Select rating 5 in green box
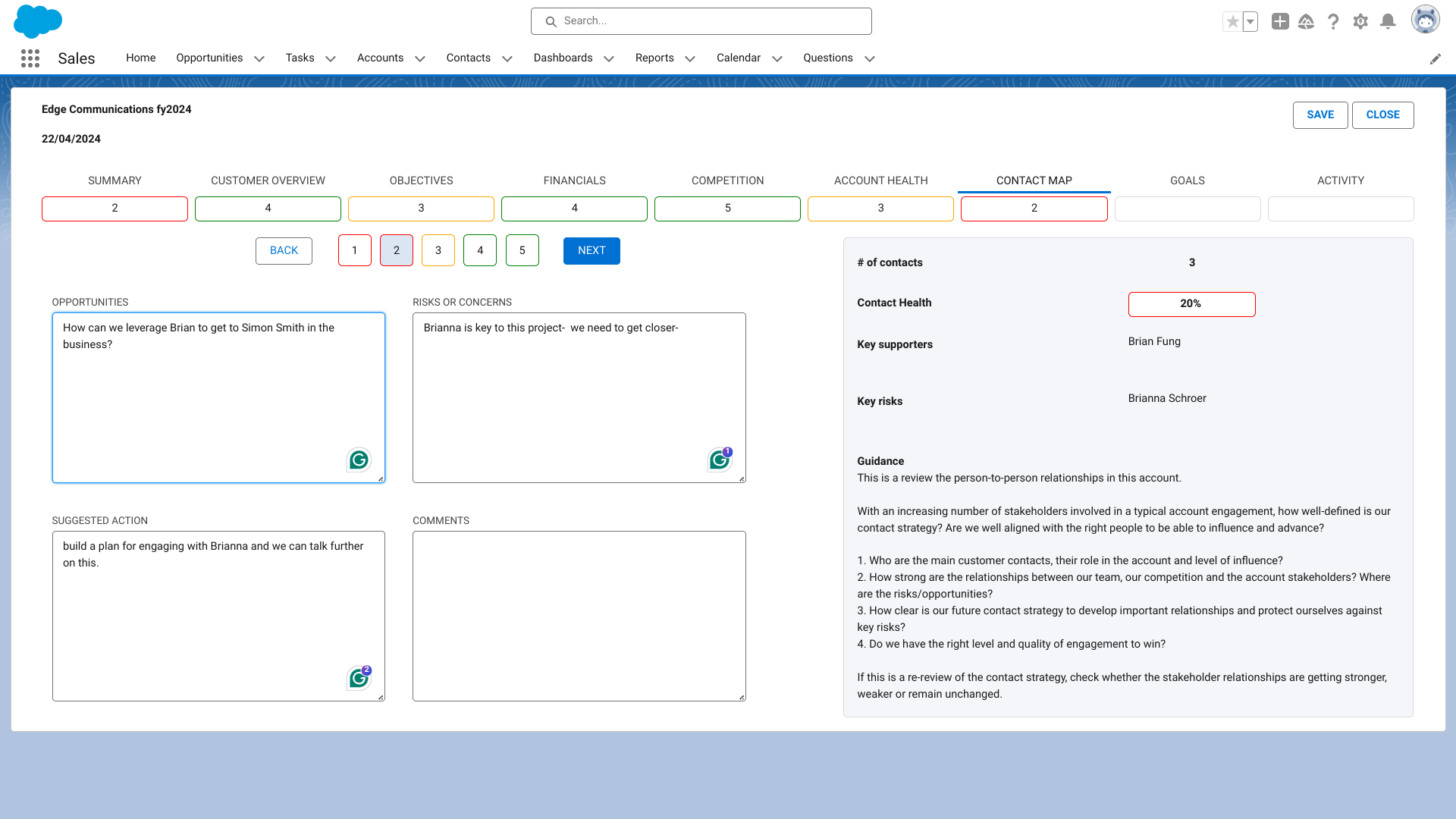Screen dimensions: 1456x819 [x=522, y=250]
